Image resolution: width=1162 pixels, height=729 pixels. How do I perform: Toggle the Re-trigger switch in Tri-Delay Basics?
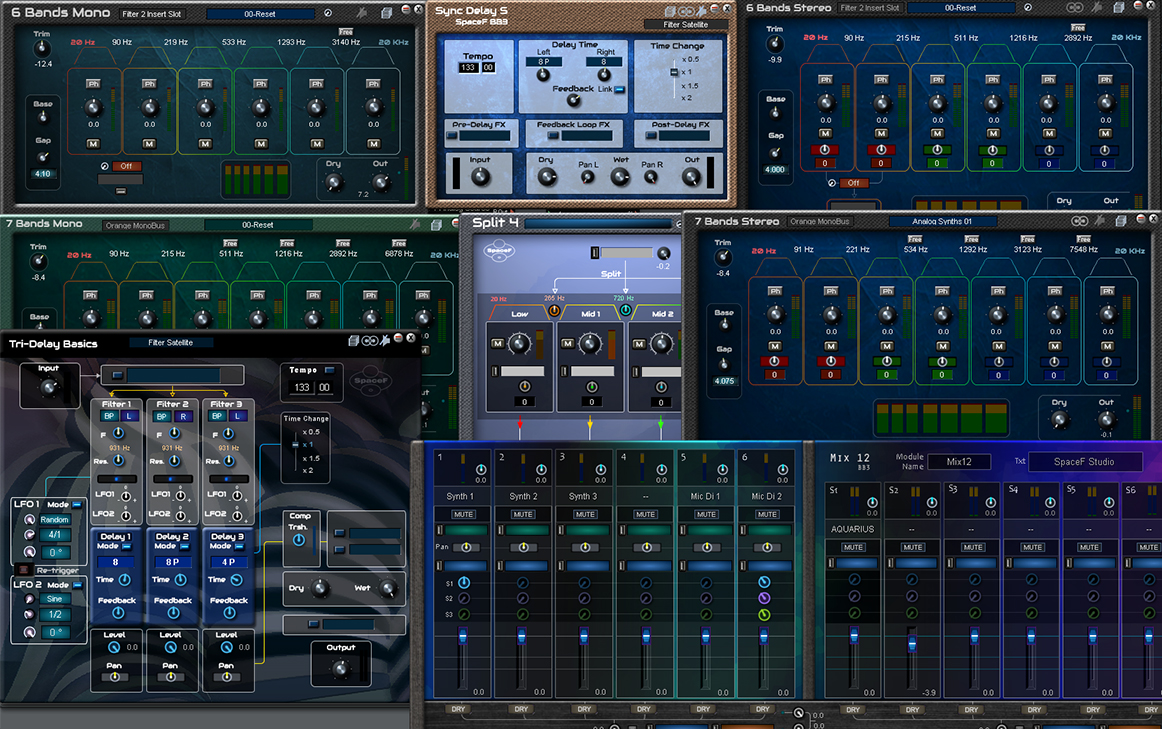click(x=23, y=570)
